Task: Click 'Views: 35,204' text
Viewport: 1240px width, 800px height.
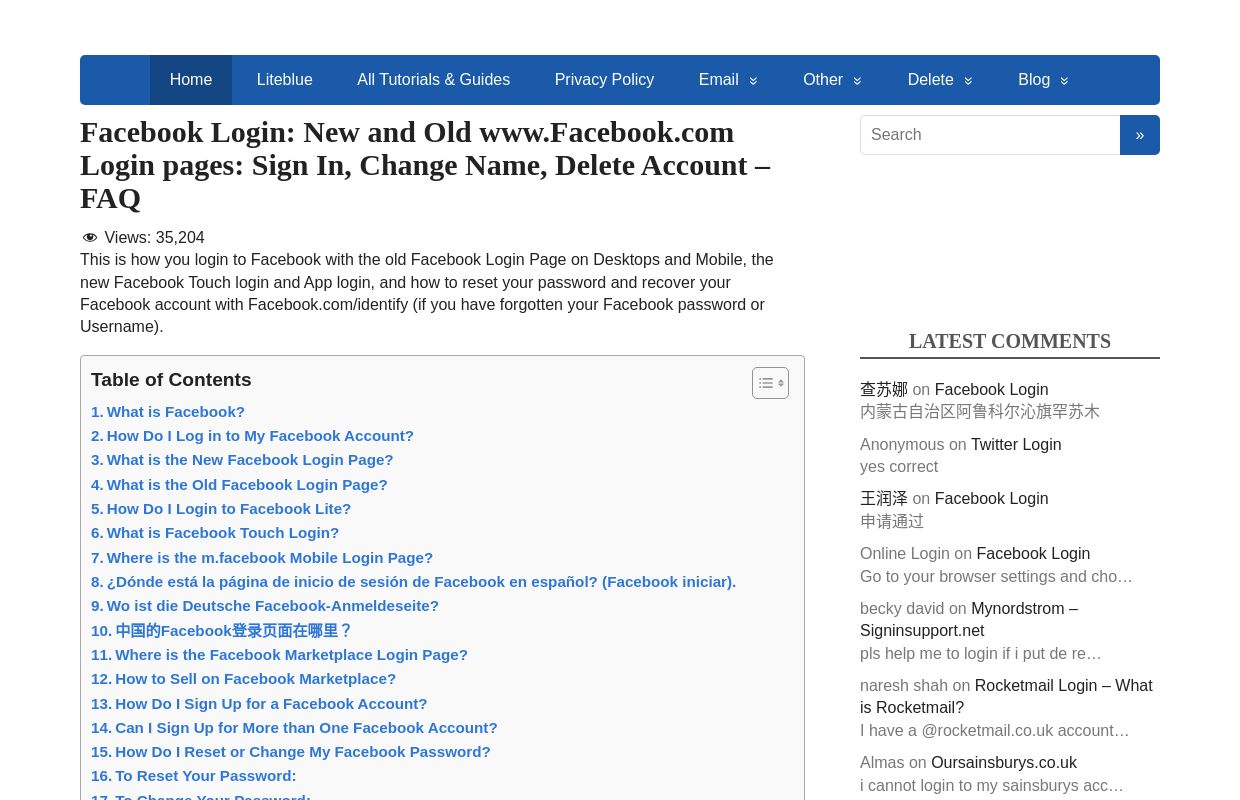Action: coord(154,238)
